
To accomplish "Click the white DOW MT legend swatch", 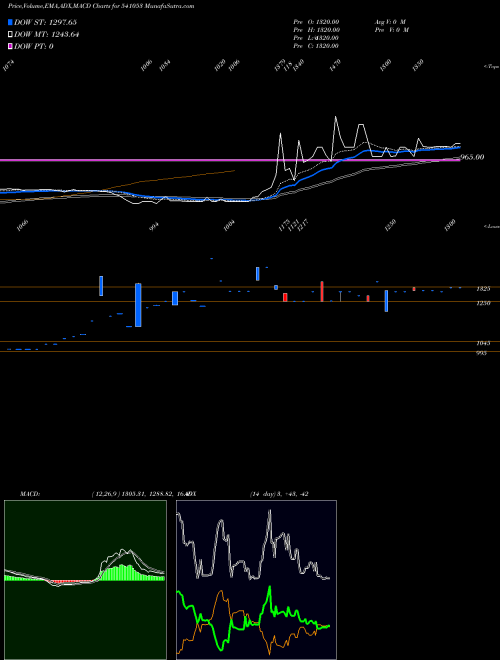I will tap(10, 35).
